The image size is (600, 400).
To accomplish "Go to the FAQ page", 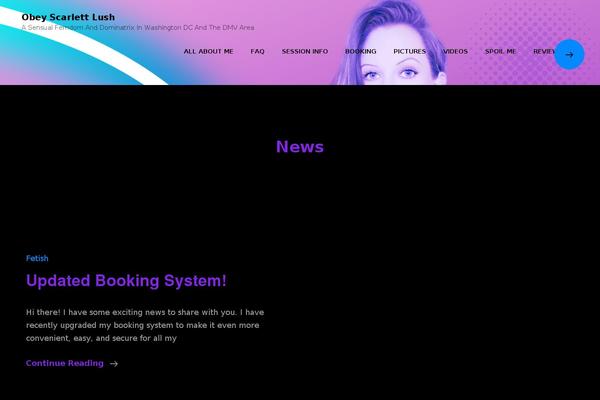I will [x=257, y=51].
